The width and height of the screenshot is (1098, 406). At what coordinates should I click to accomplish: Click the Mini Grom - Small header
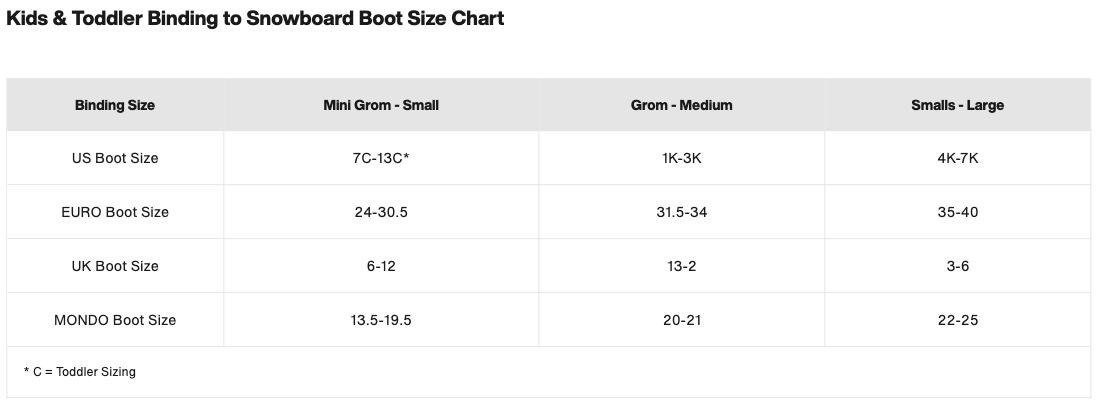381,105
